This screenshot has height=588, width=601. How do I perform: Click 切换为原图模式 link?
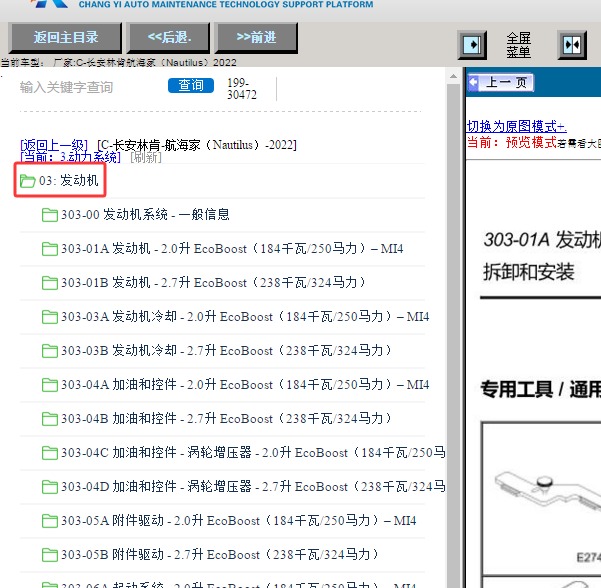(x=516, y=126)
